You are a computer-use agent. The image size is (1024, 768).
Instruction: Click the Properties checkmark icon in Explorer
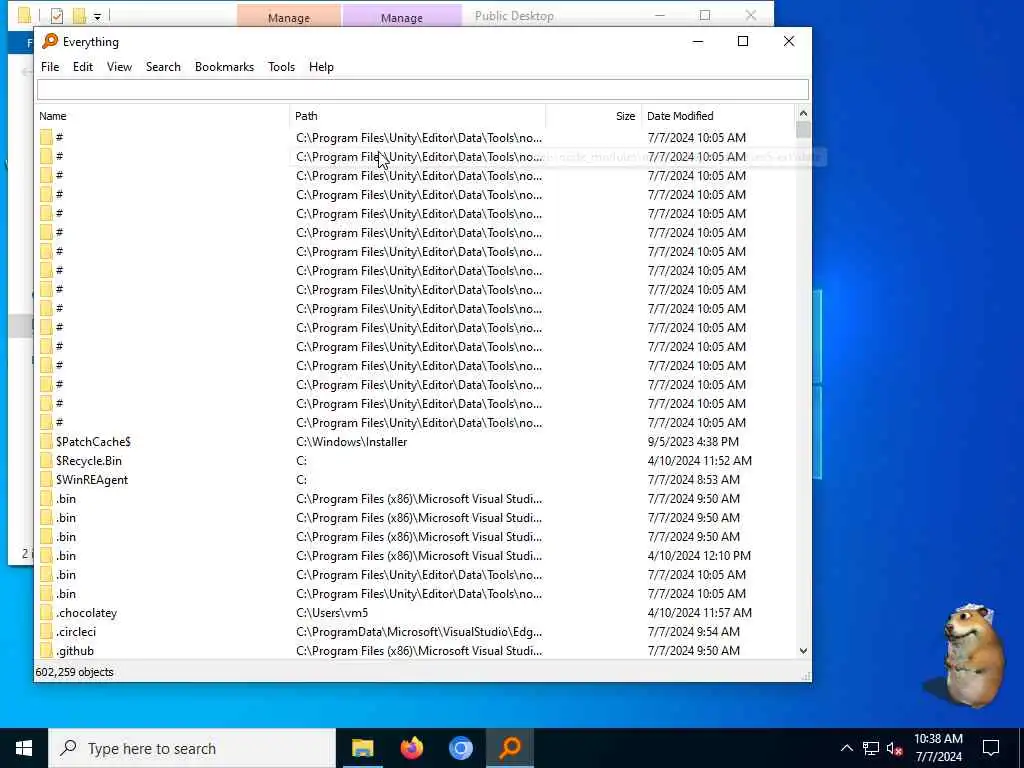pos(57,16)
